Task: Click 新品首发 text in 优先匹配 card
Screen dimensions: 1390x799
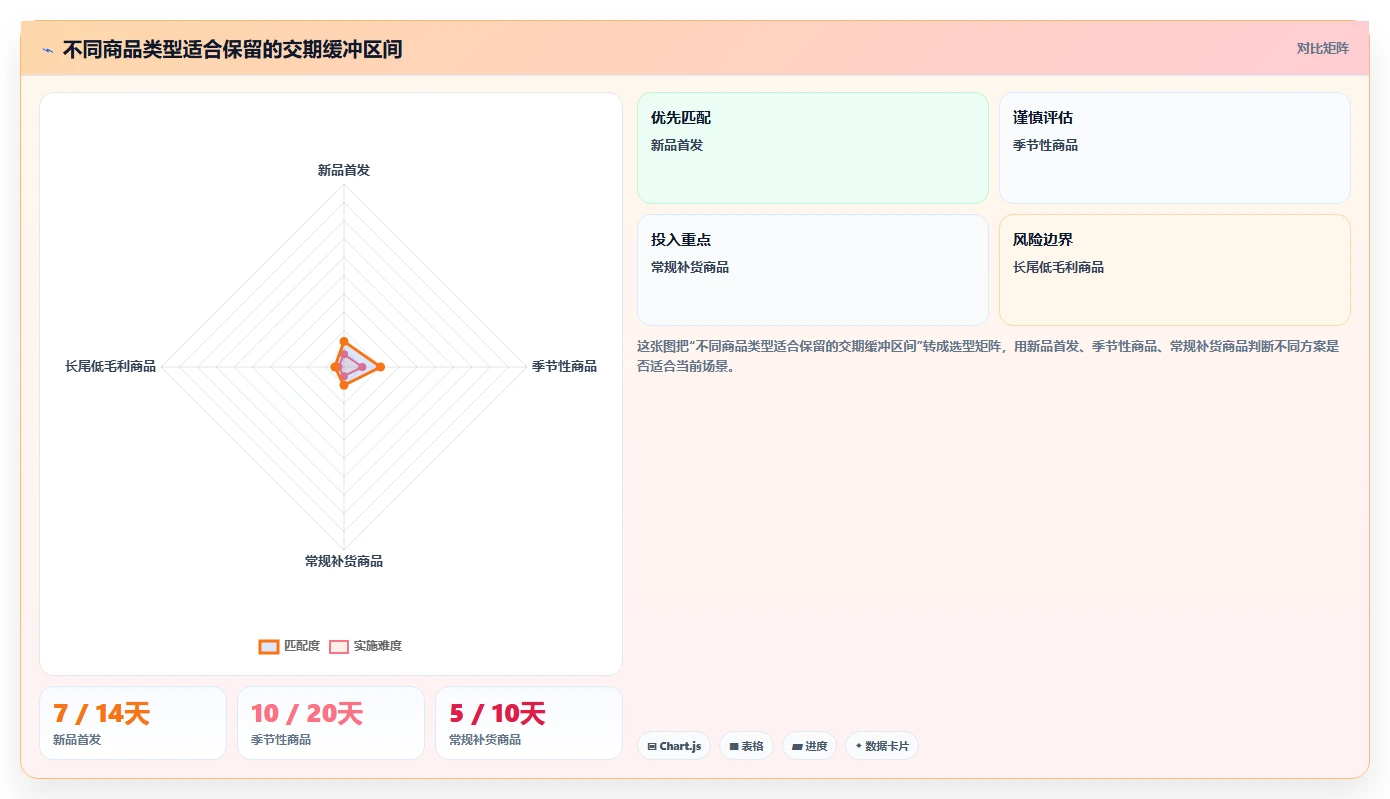Action: [x=677, y=145]
